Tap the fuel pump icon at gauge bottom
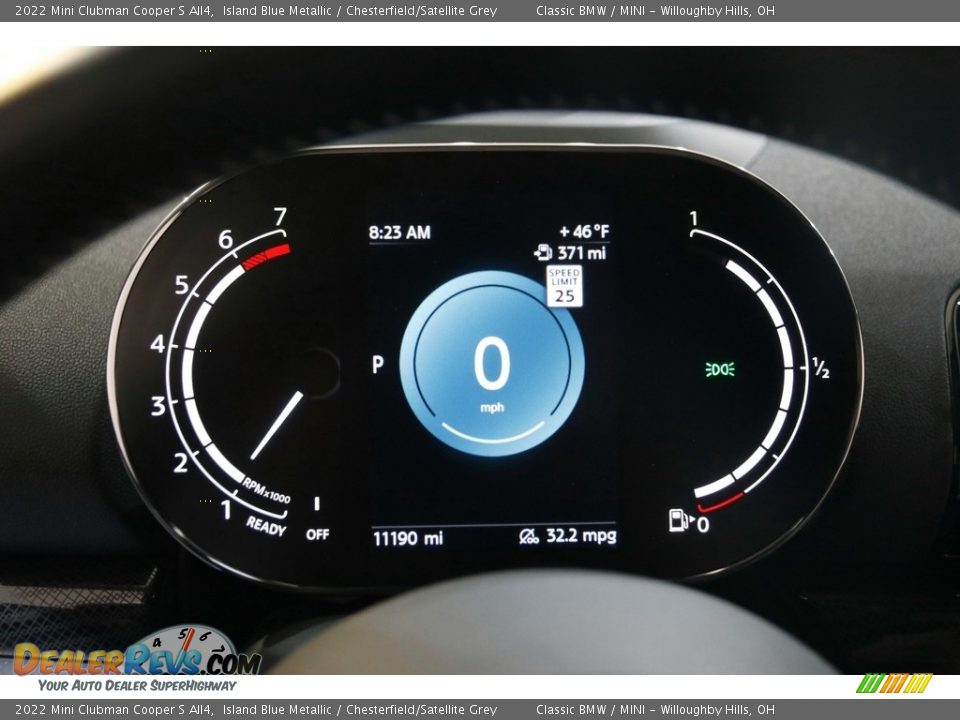This screenshot has height=720, width=960. 680,520
